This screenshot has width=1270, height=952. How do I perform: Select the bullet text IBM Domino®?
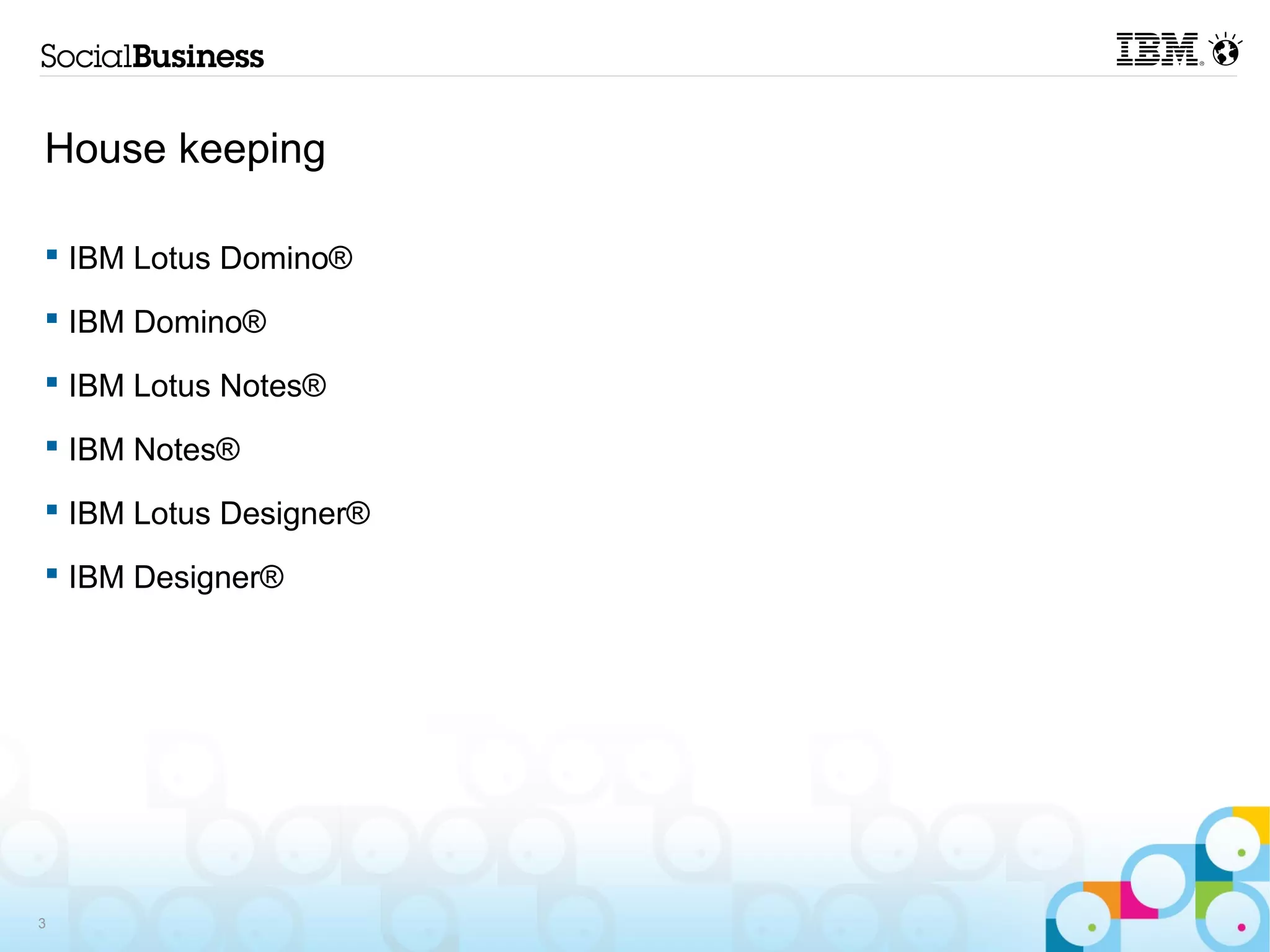click(167, 322)
